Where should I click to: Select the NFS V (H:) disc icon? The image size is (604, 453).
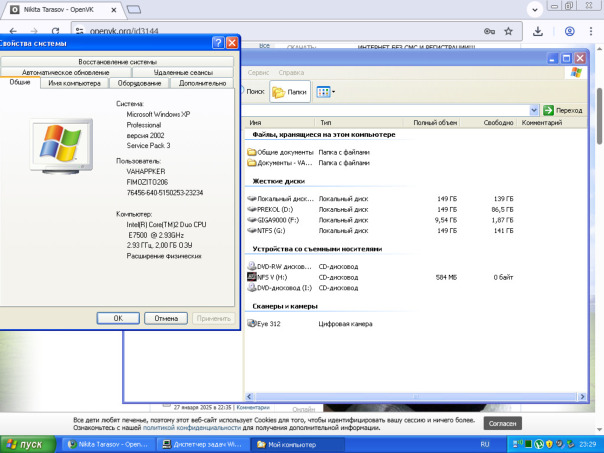coord(252,277)
